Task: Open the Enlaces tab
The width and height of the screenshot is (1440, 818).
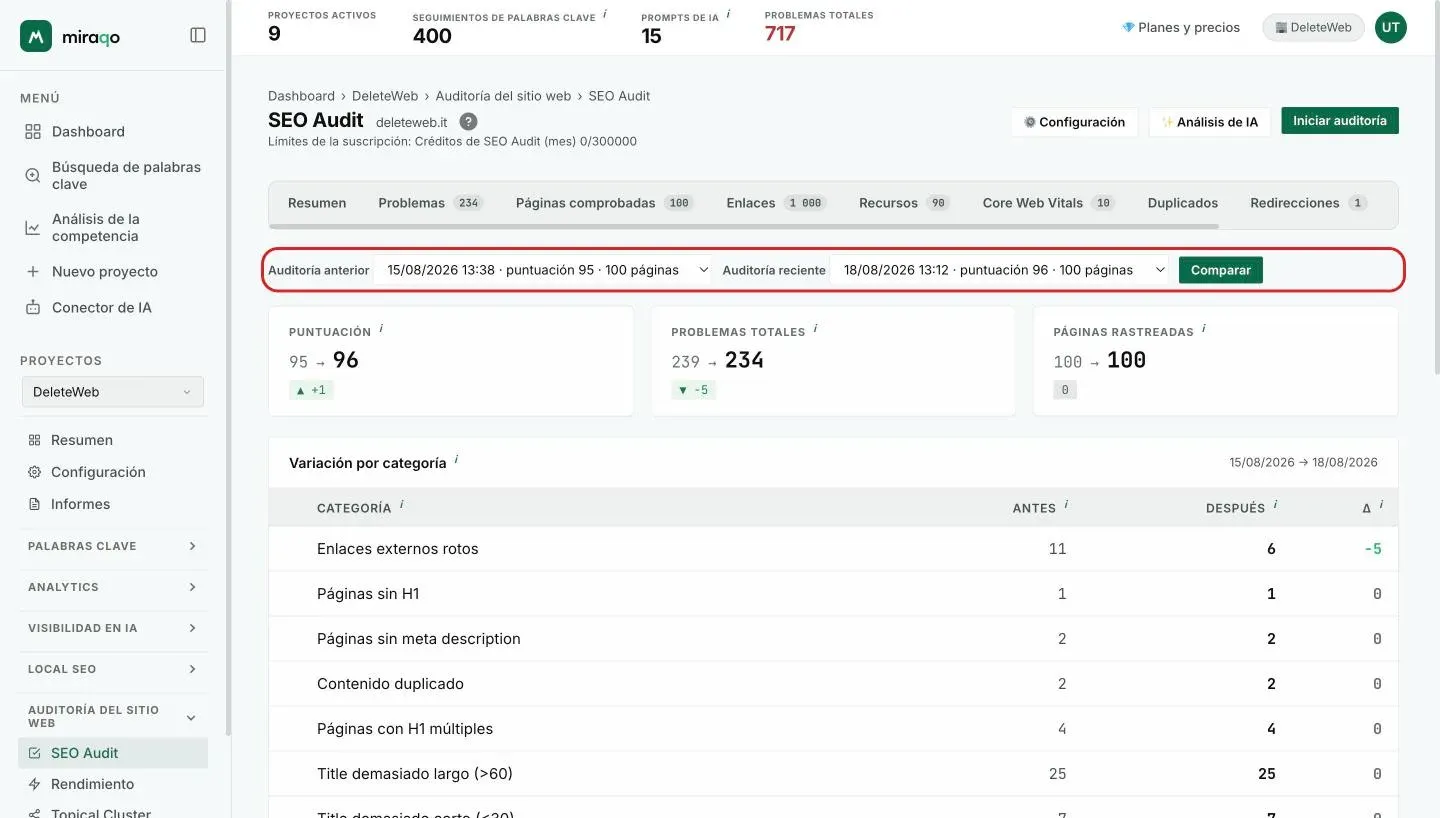Action: tap(776, 203)
